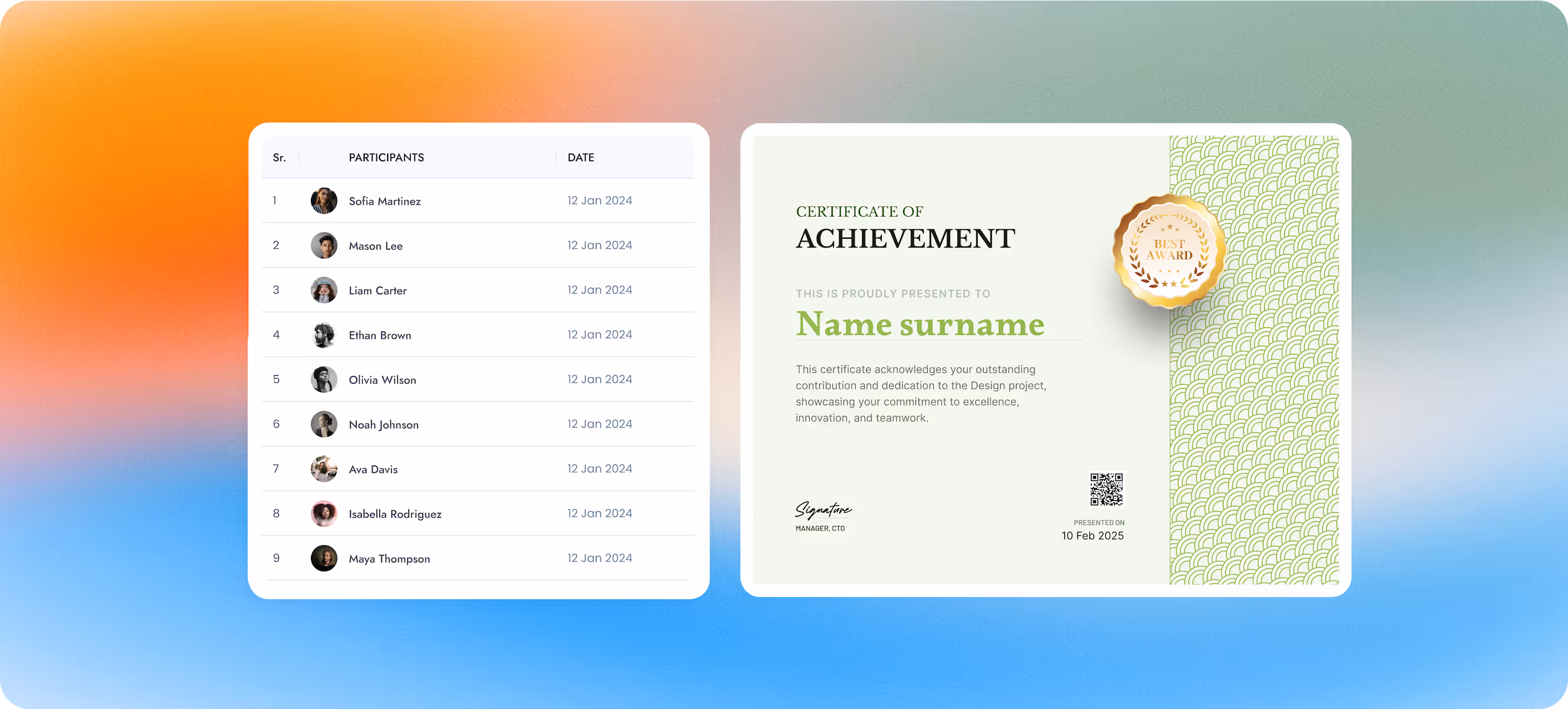Image resolution: width=1568 pixels, height=709 pixels.
Task: Click Sofia Martinez's avatar photo
Action: point(324,201)
